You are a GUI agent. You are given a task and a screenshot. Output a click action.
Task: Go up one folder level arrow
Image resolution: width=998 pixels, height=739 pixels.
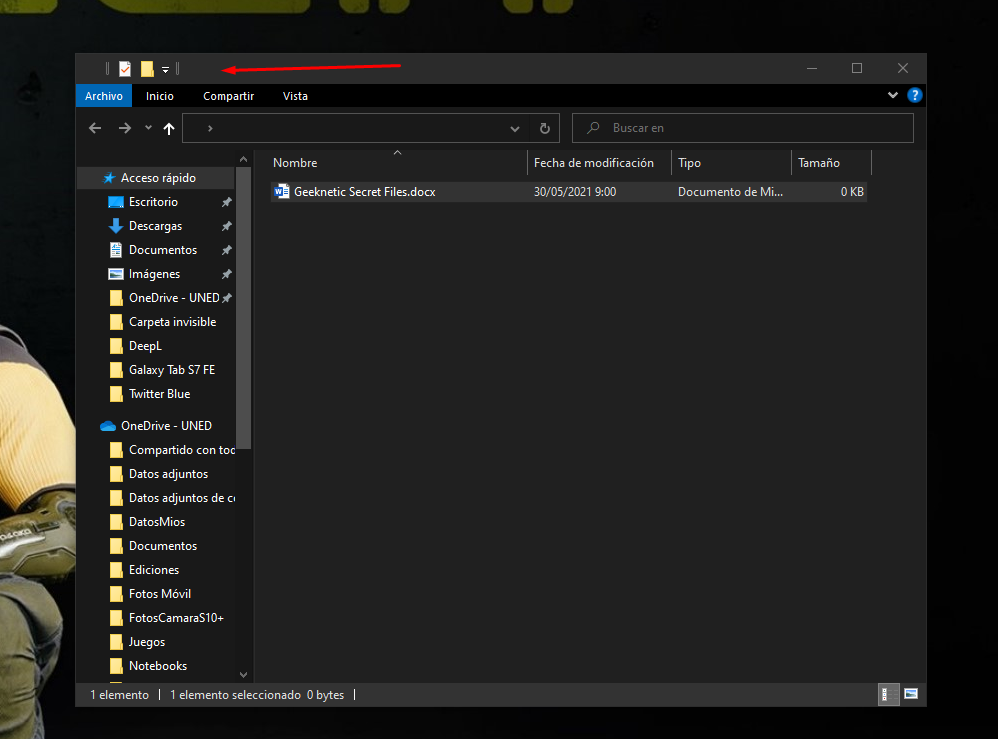click(169, 128)
